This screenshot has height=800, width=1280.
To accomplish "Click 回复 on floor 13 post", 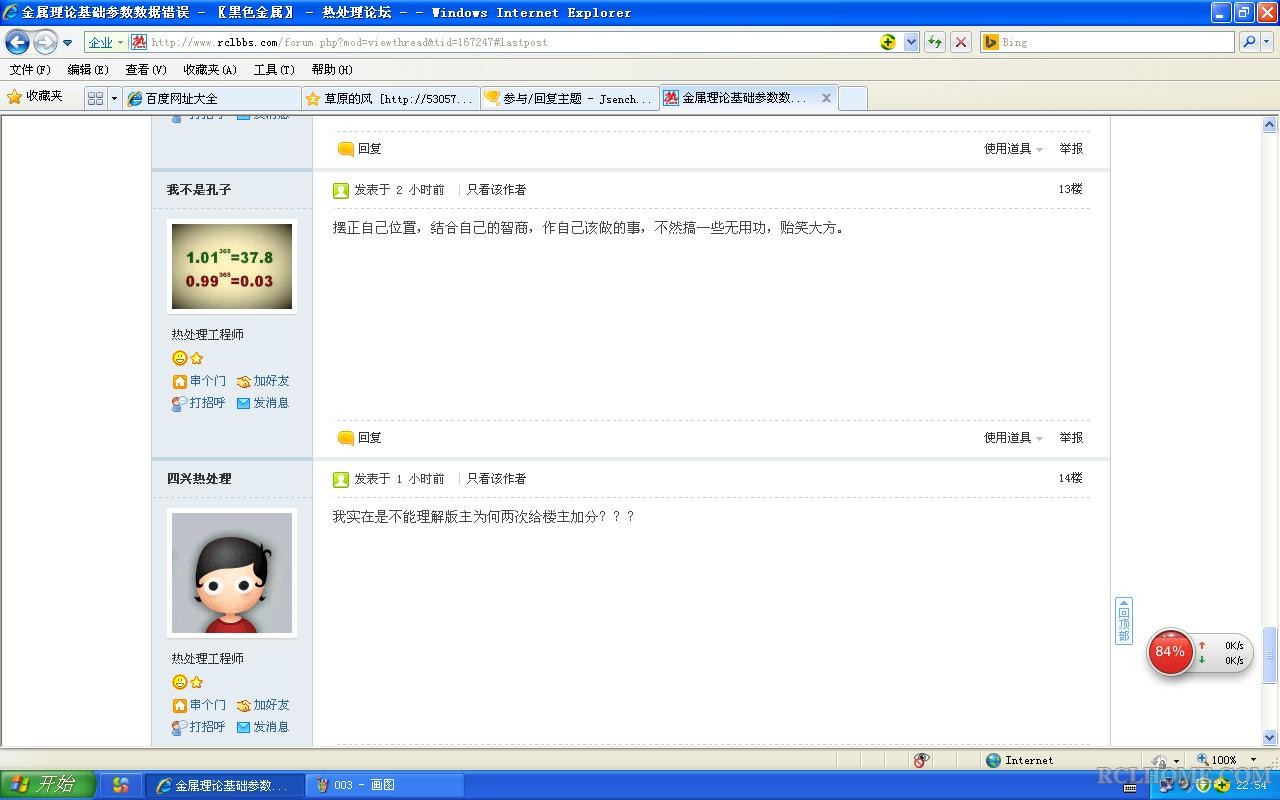I will [x=360, y=437].
